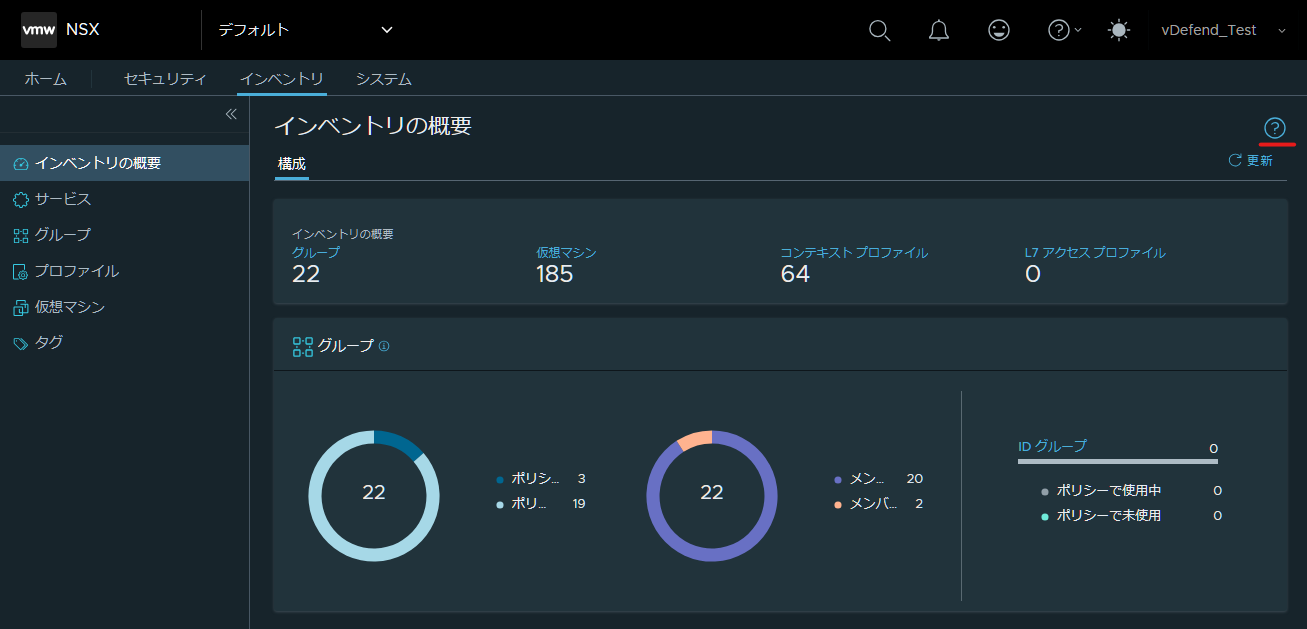The height and width of the screenshot is (629, 1307).
Task: Click the orange legend dot showing 2
Action: [838, 504]
